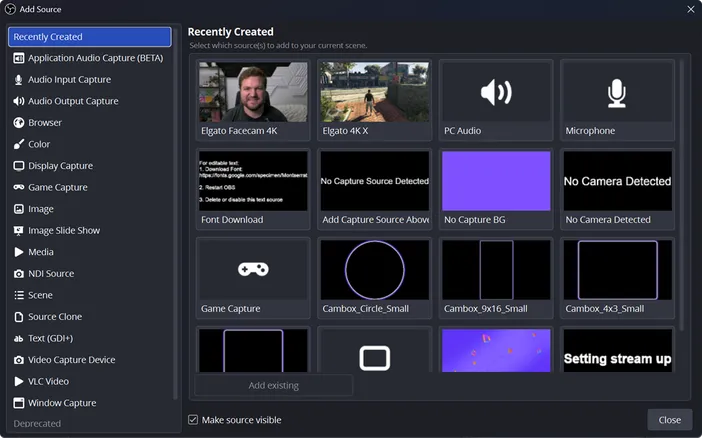Choose Display Capture source type label

point(60,166)
